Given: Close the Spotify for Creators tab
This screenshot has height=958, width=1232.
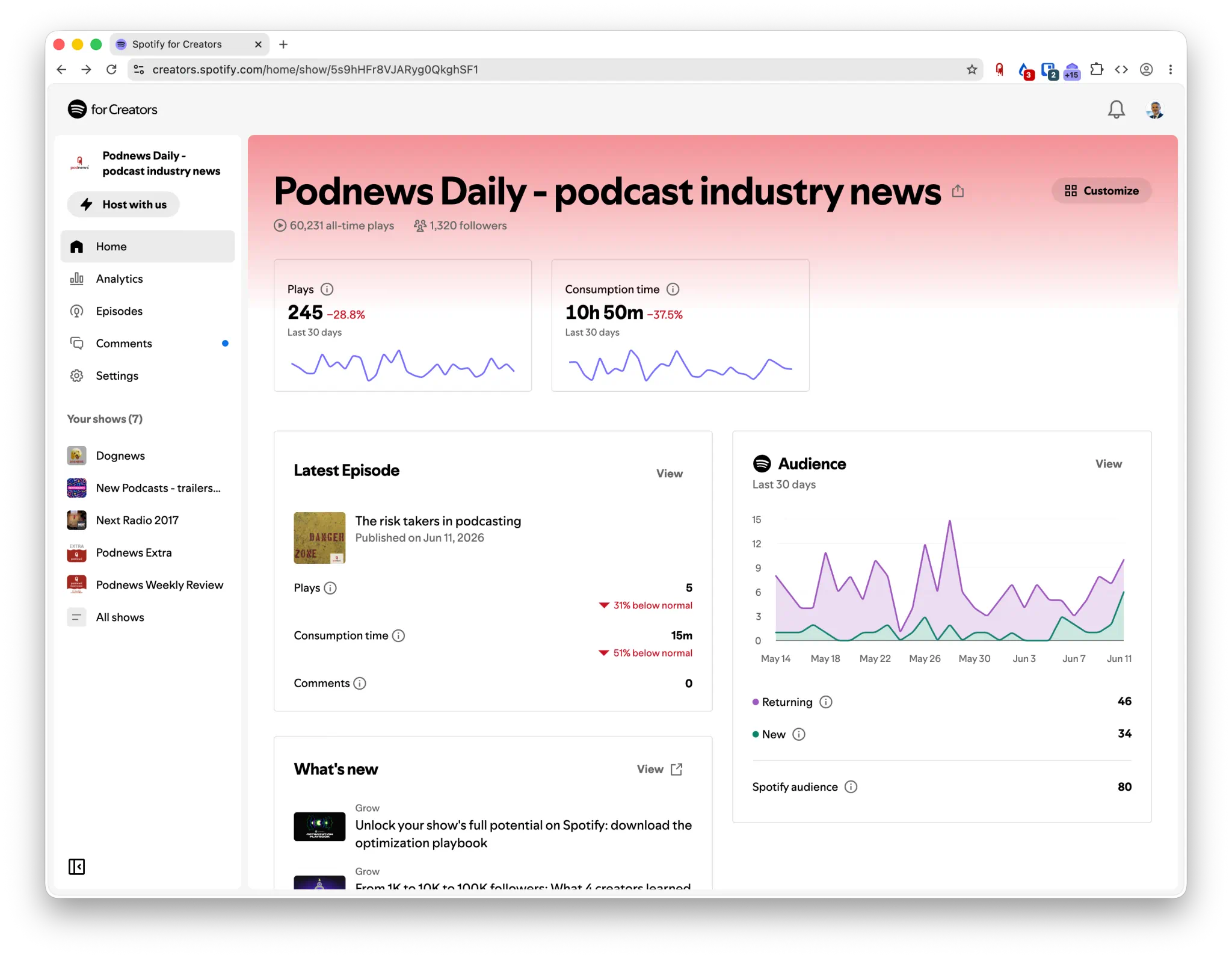Looking at the screenshot, I should click(x=258, y=45).
